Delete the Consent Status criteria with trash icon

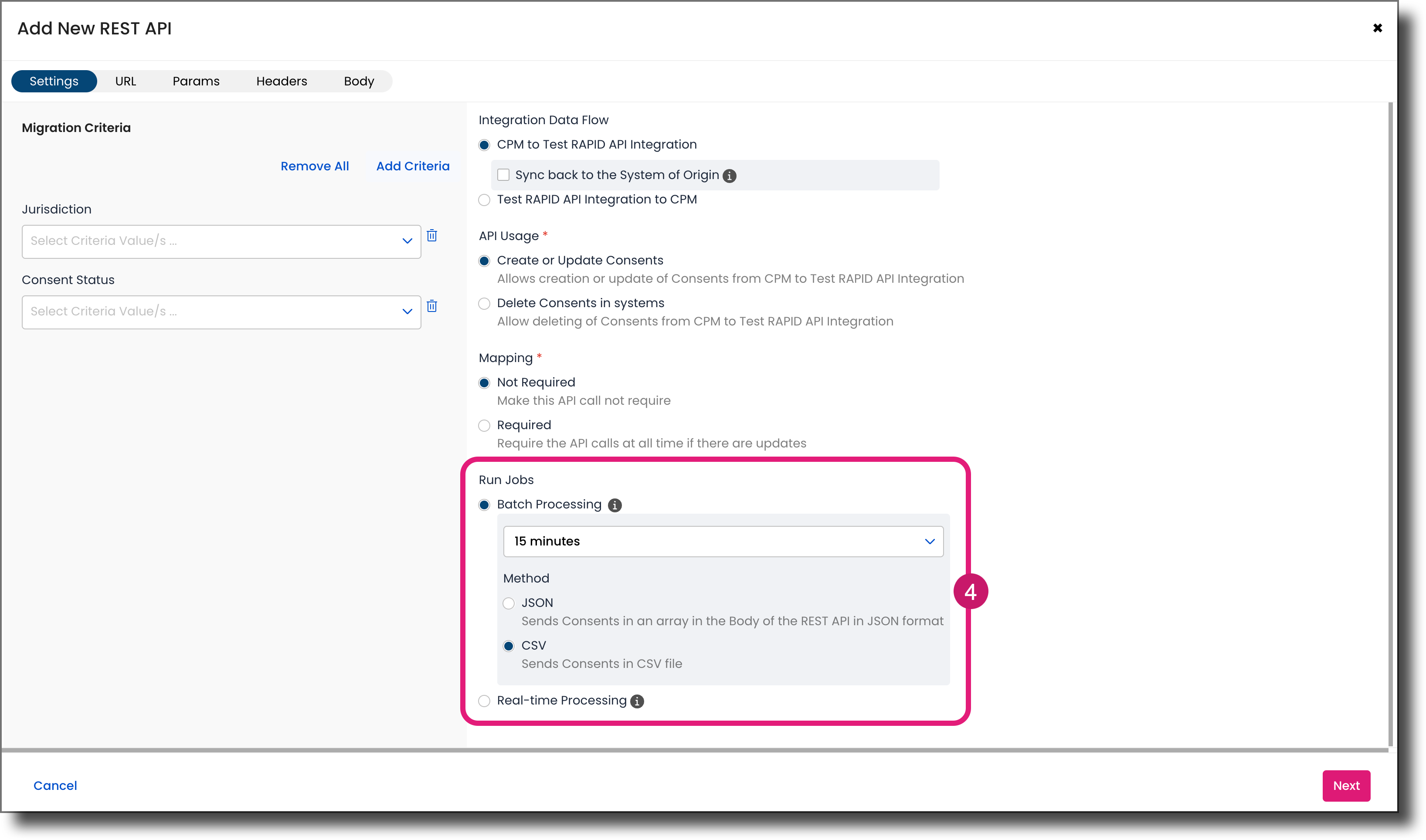(x=432, y=306)
